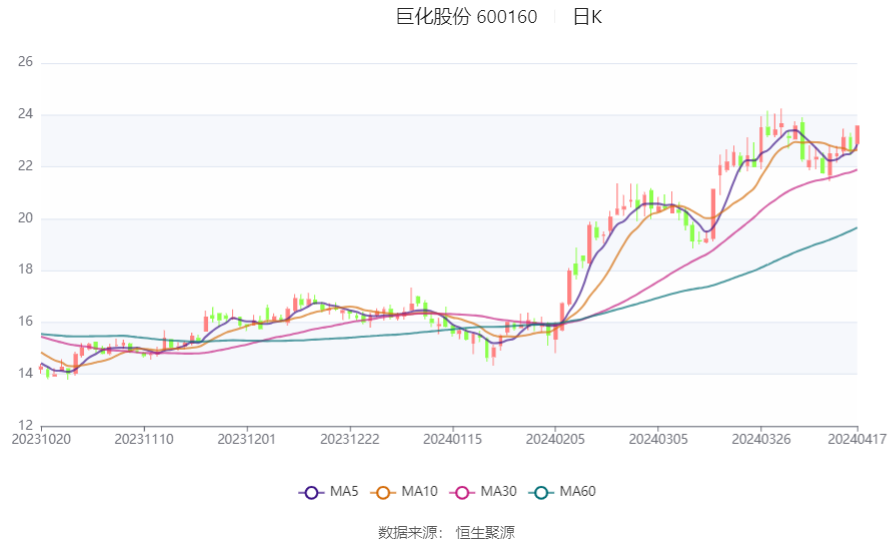Click the 20 price axis label

(25, 218)
